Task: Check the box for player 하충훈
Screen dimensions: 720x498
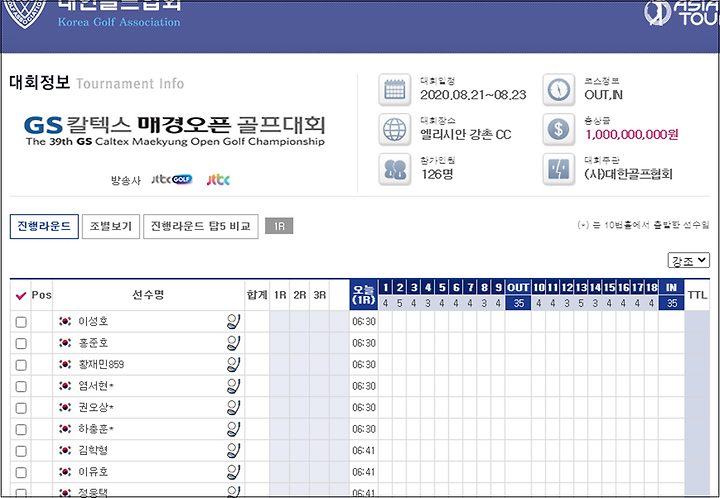Action: 21,430
